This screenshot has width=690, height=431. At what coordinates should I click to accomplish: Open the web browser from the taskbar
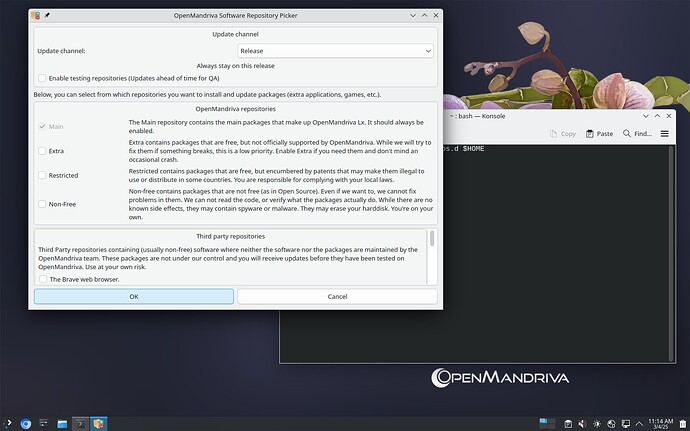26,423
